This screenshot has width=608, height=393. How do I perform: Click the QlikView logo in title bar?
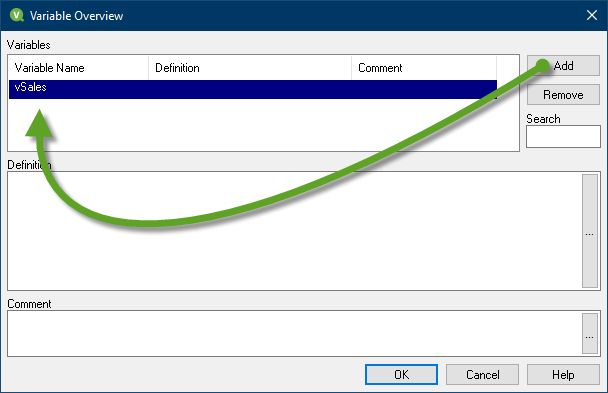tap(17, 16)
